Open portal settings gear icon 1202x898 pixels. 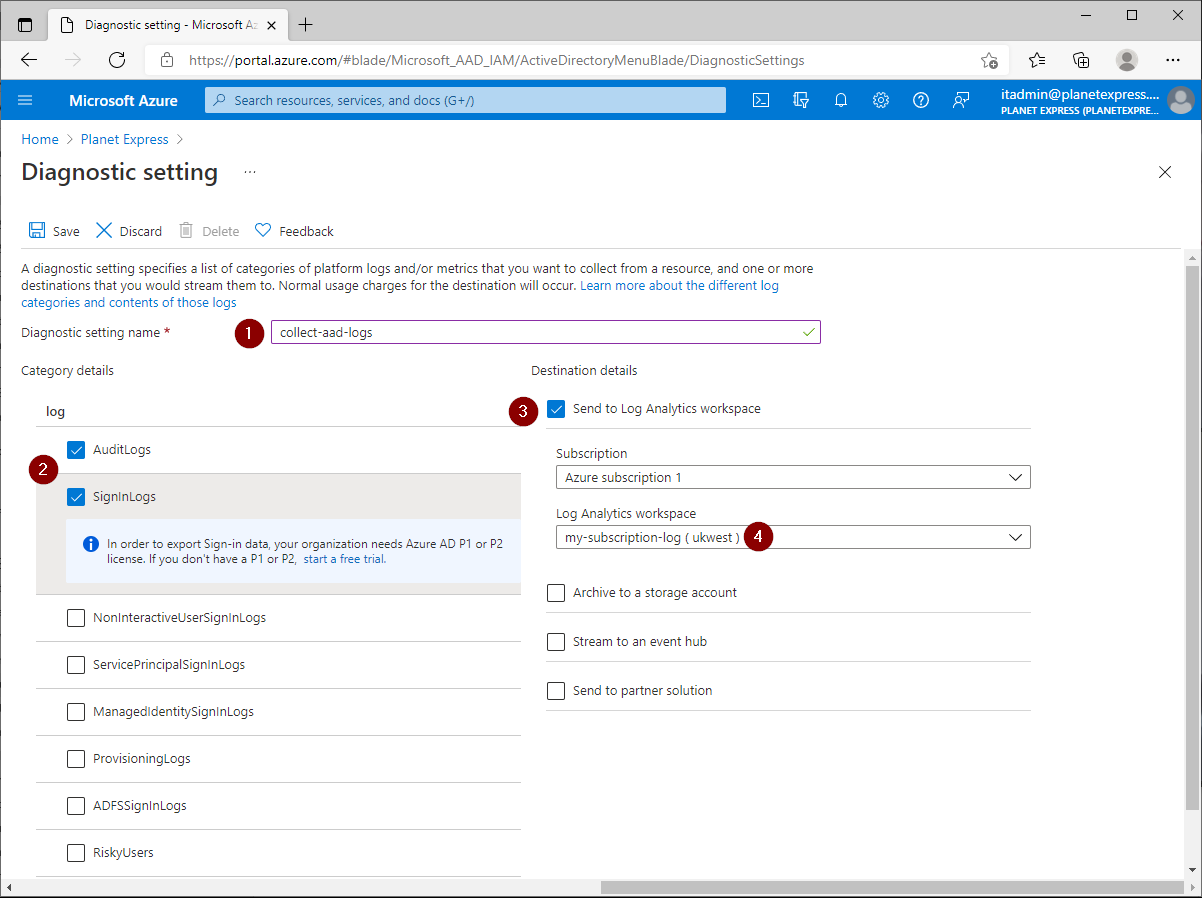881,100
